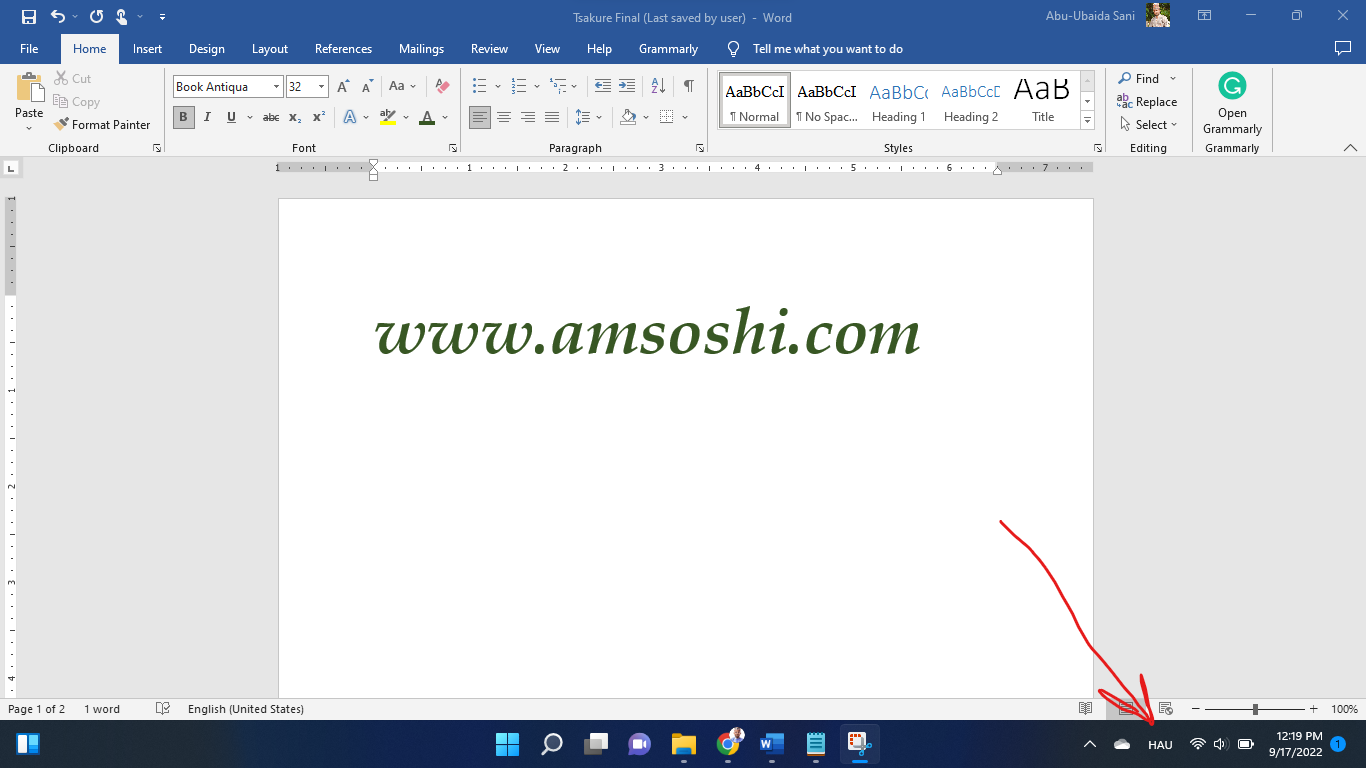This screenshot has height=768, width=1366.
Task: Undo the last action
Action: (x=57, y=17)
